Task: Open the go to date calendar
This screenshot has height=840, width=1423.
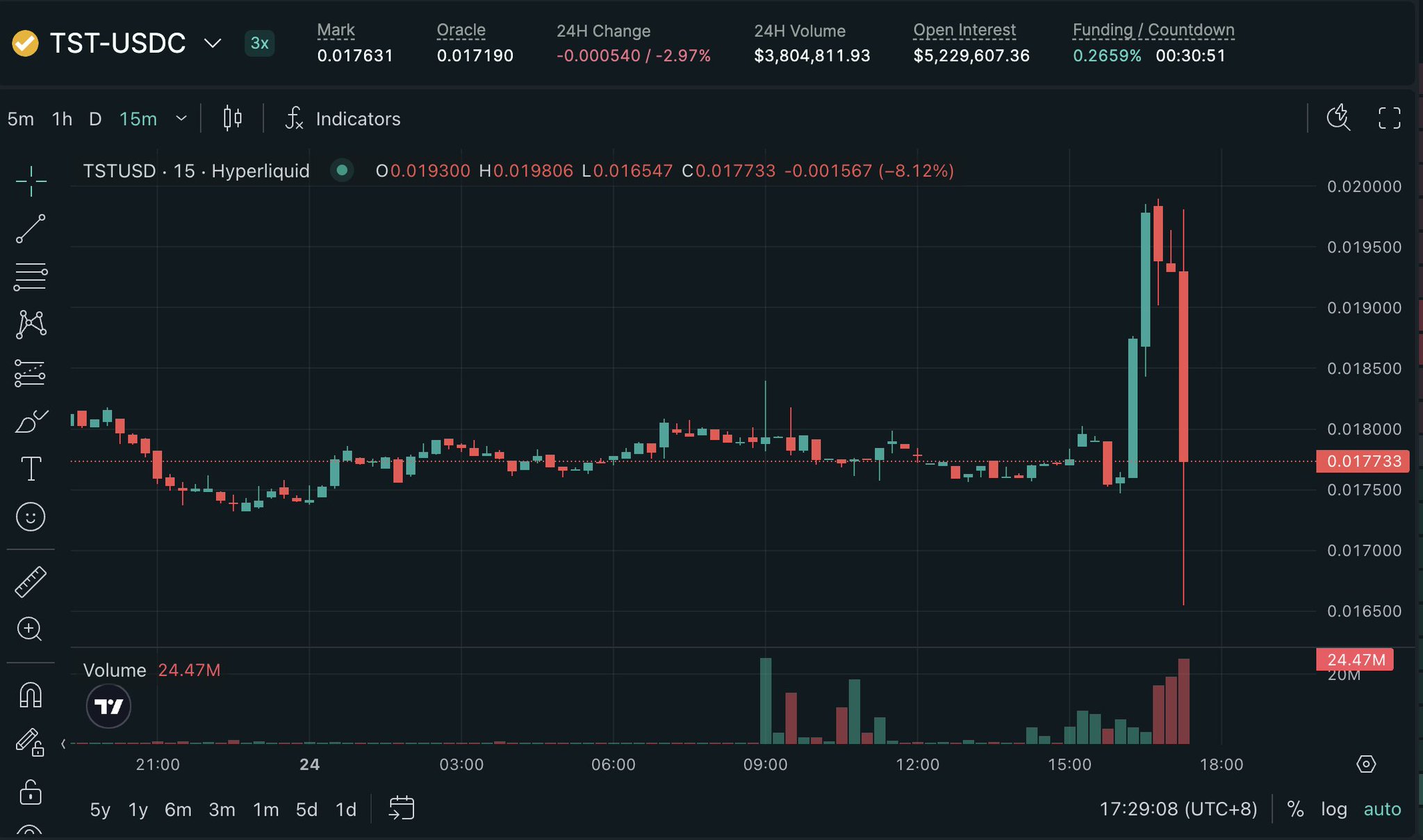Action: tap(402, 809)
